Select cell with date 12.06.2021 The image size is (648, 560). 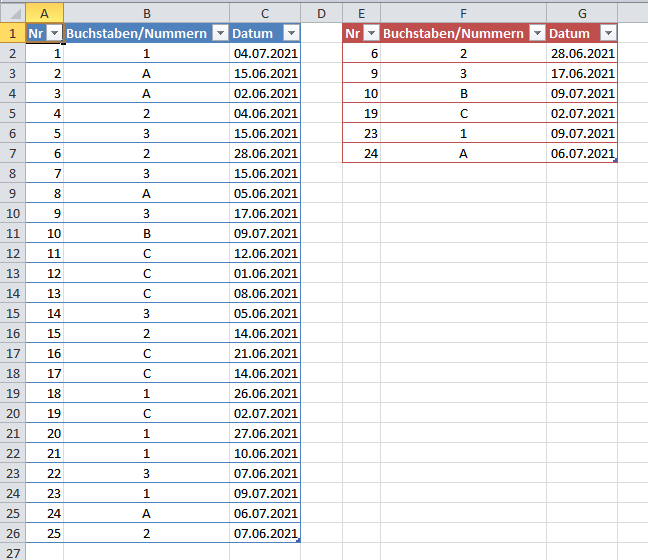tap(265, 253)
